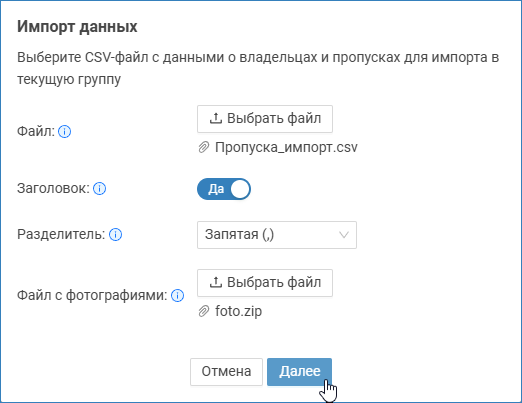Image resolution: width=522 pixels, height=403 pixels.
Task: Open the Разделитель dropdown showing Запятая (,)
Action: click(x=277, y=235)
